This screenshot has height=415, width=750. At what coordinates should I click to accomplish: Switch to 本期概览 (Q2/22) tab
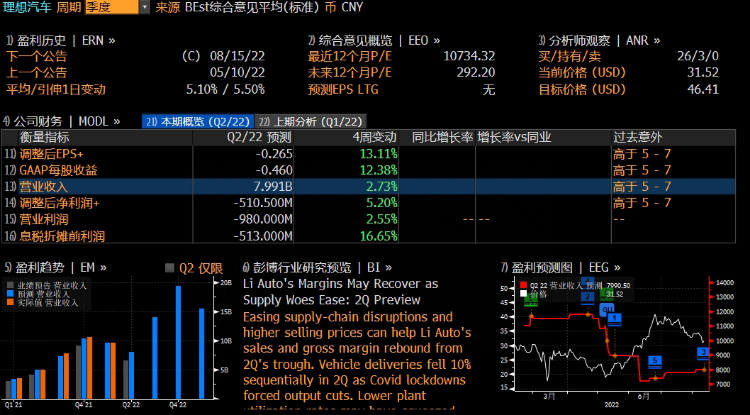(198, 121)
